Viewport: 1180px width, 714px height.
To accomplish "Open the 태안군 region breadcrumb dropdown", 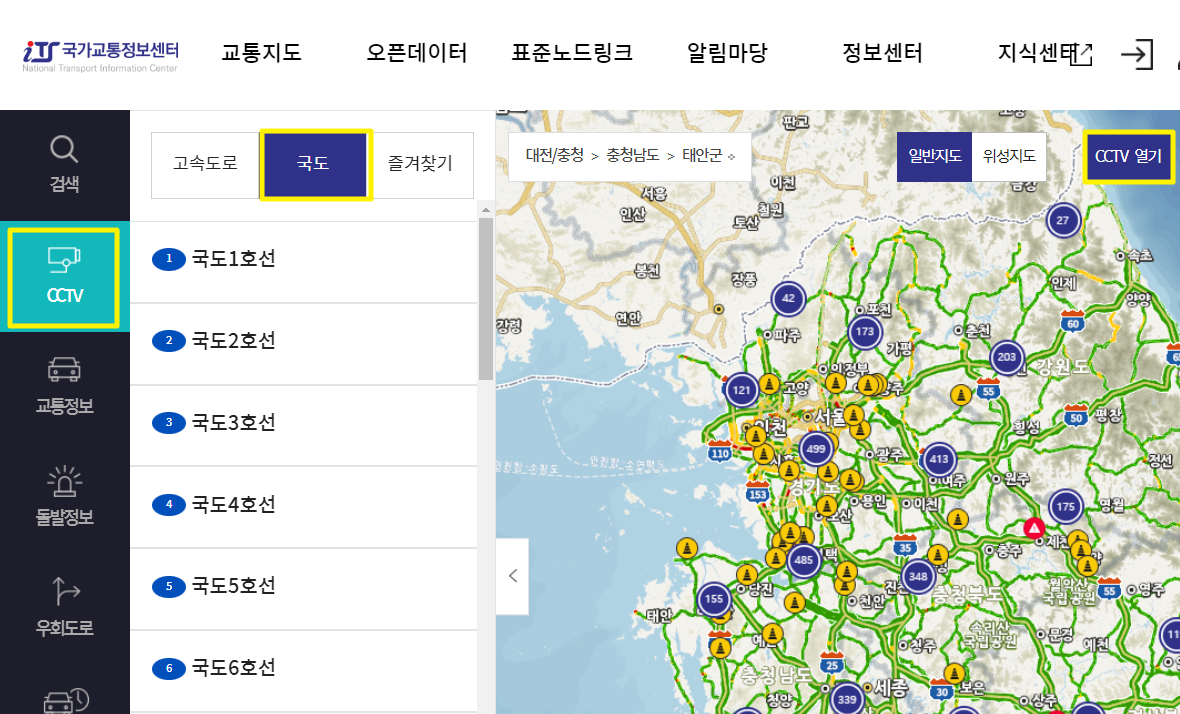I will point(708,156).
